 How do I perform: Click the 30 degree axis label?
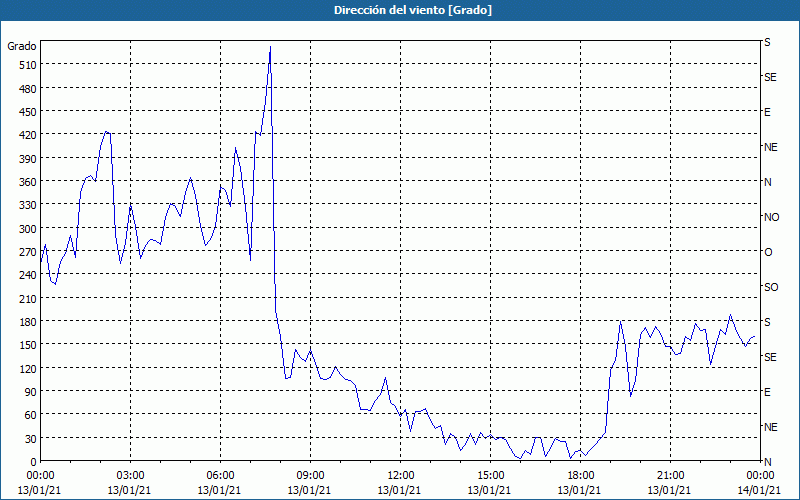(x=30, y=439)
